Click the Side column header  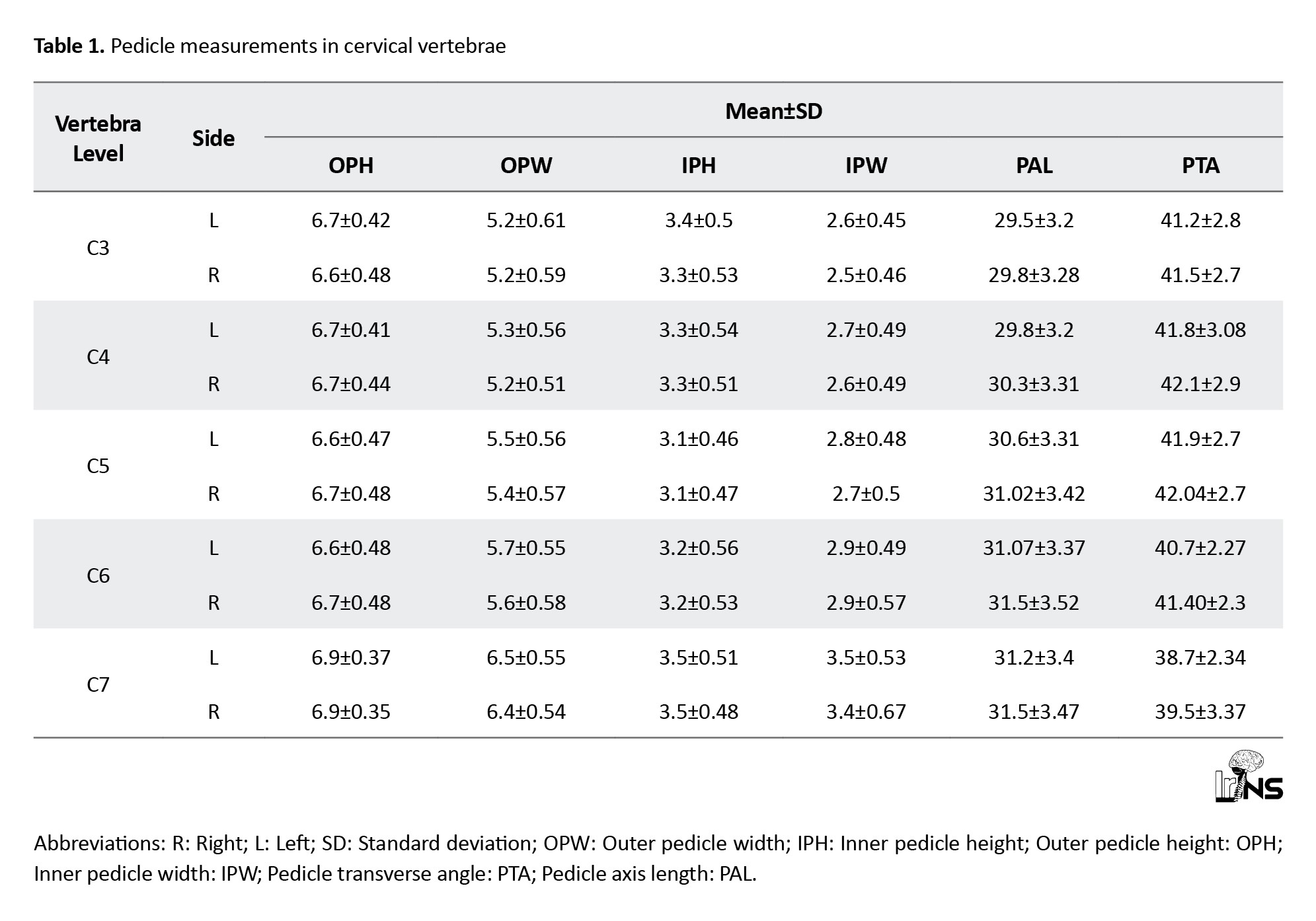pyautogui.click(x=213, y=138)
